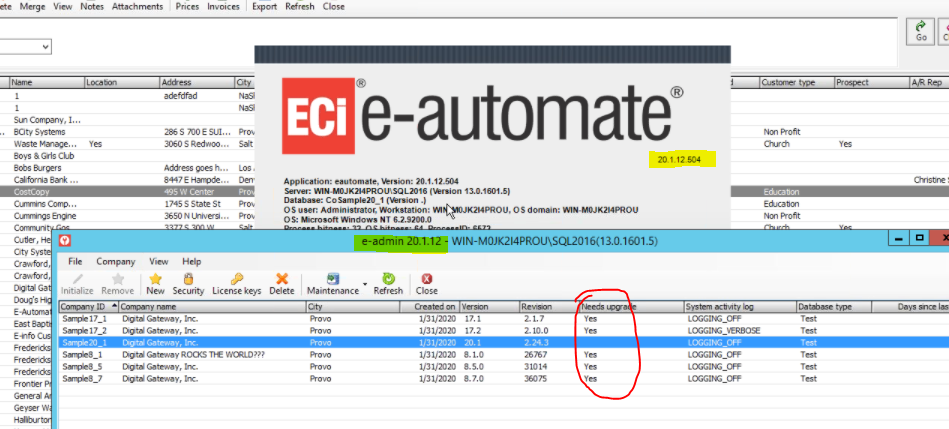Open the File menu in e-admin
The image size is (949, 429).
(75, 261)
